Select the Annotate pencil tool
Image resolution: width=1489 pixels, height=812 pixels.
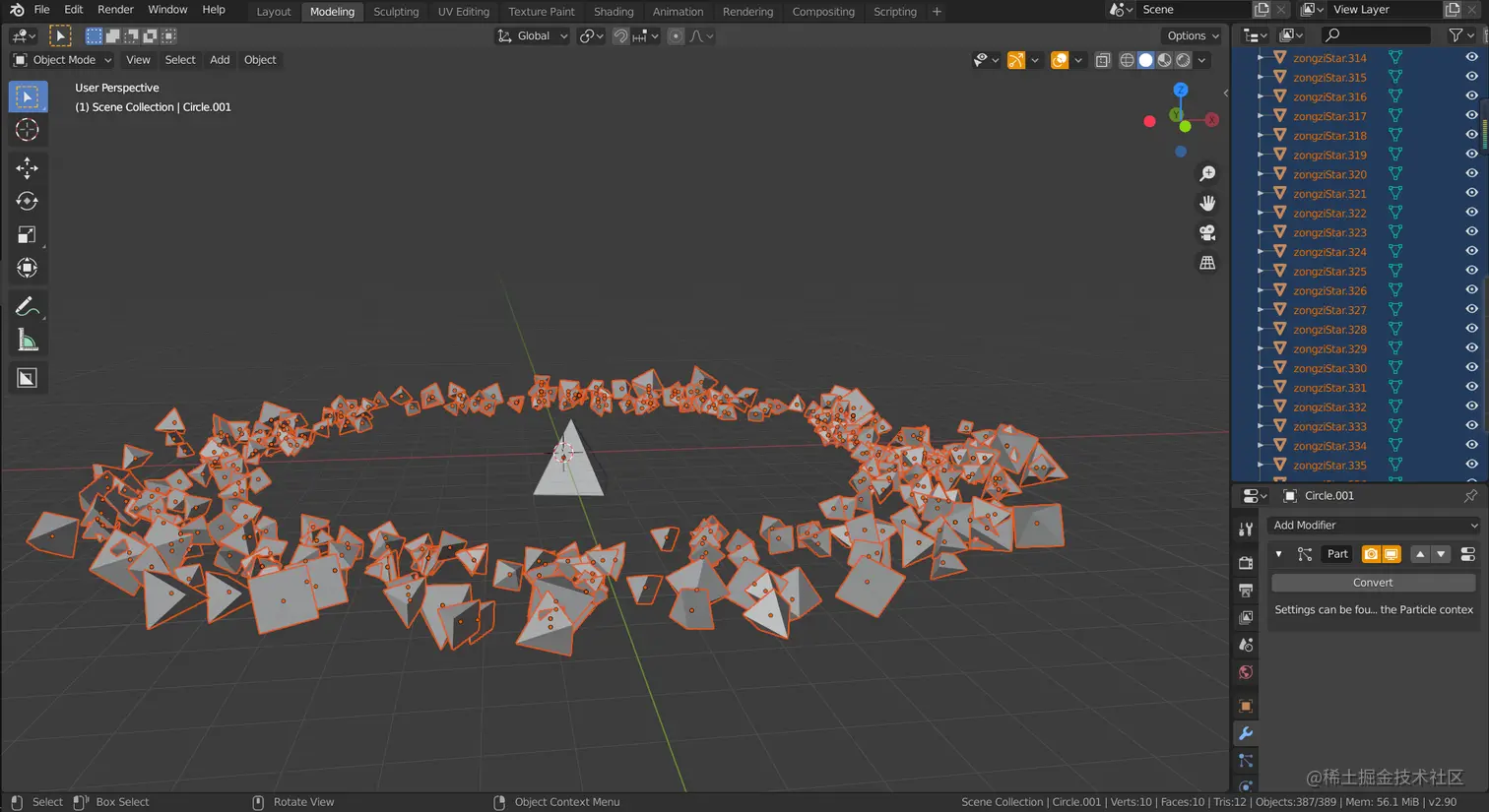tap(28, 307)
